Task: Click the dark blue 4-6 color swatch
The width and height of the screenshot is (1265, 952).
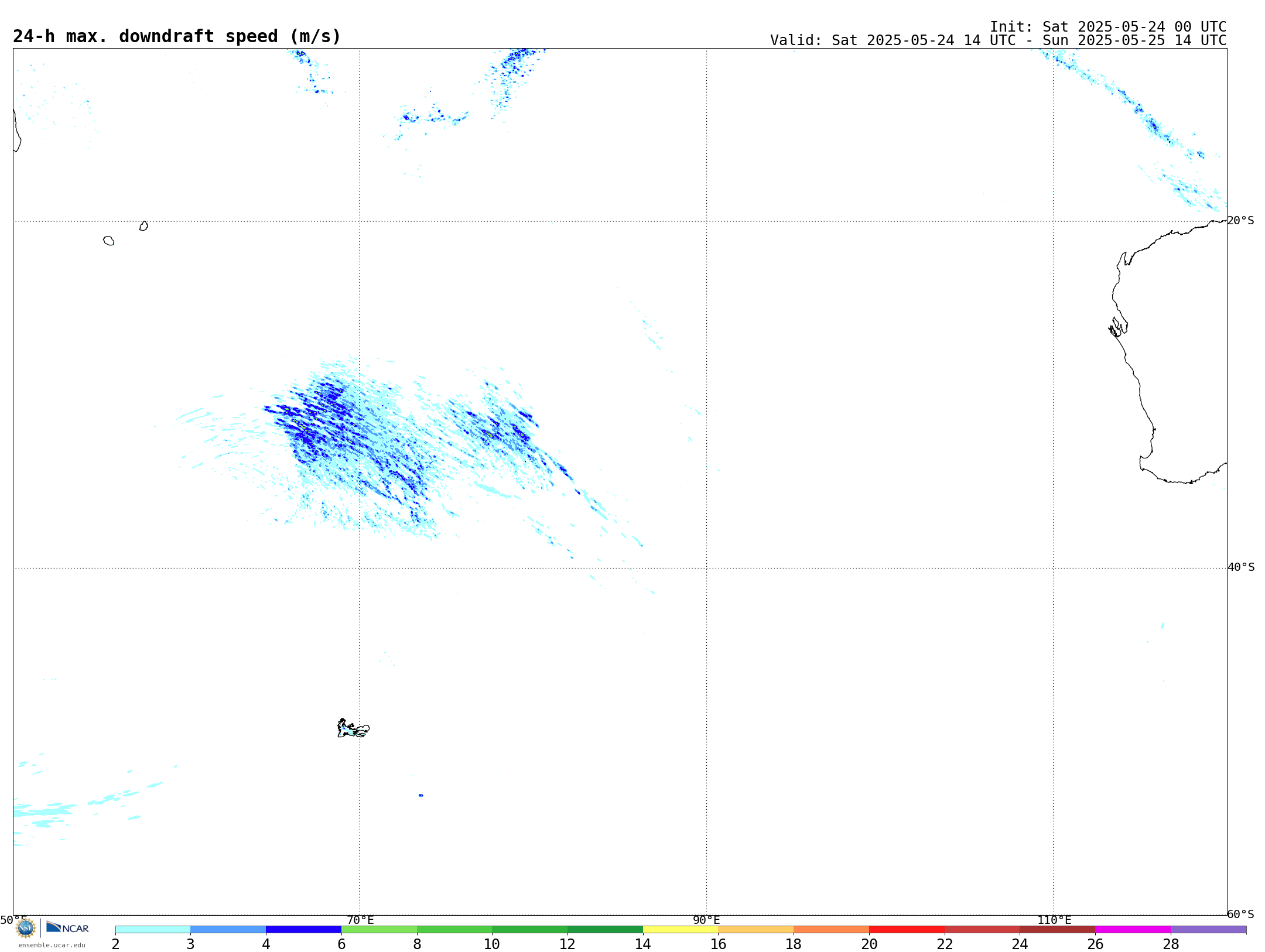Action: pos(303,929)
